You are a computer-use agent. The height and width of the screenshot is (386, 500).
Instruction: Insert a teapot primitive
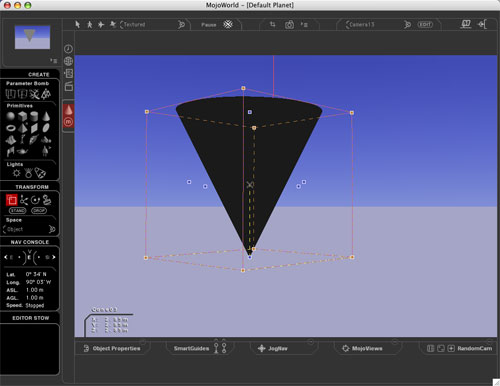click(x=22, y=151)
